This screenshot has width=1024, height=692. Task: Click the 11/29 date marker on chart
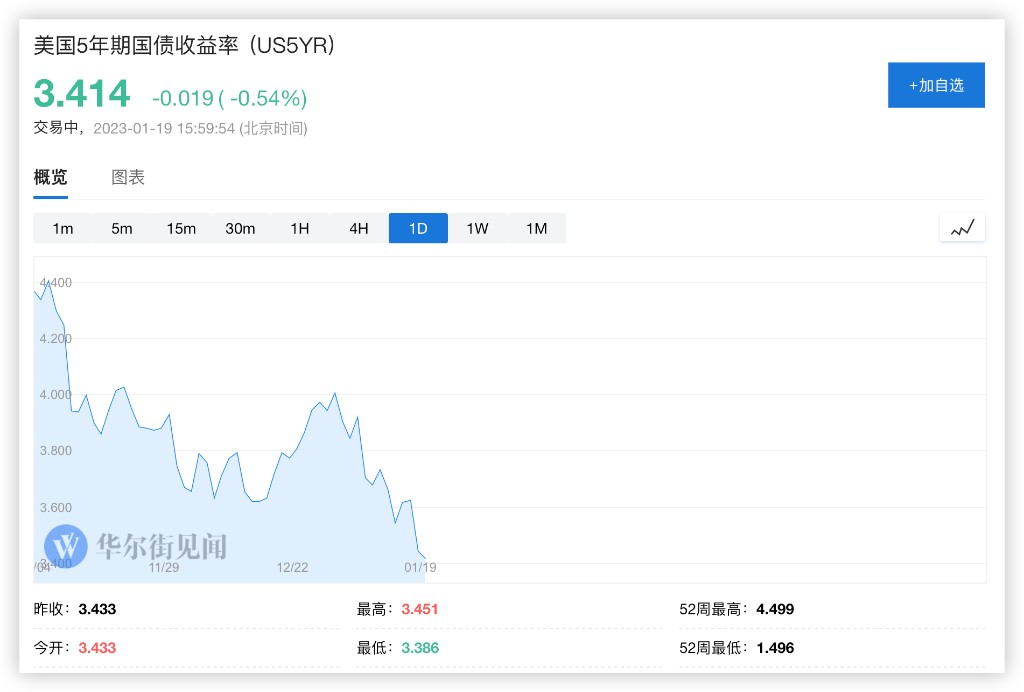[164, 568]
